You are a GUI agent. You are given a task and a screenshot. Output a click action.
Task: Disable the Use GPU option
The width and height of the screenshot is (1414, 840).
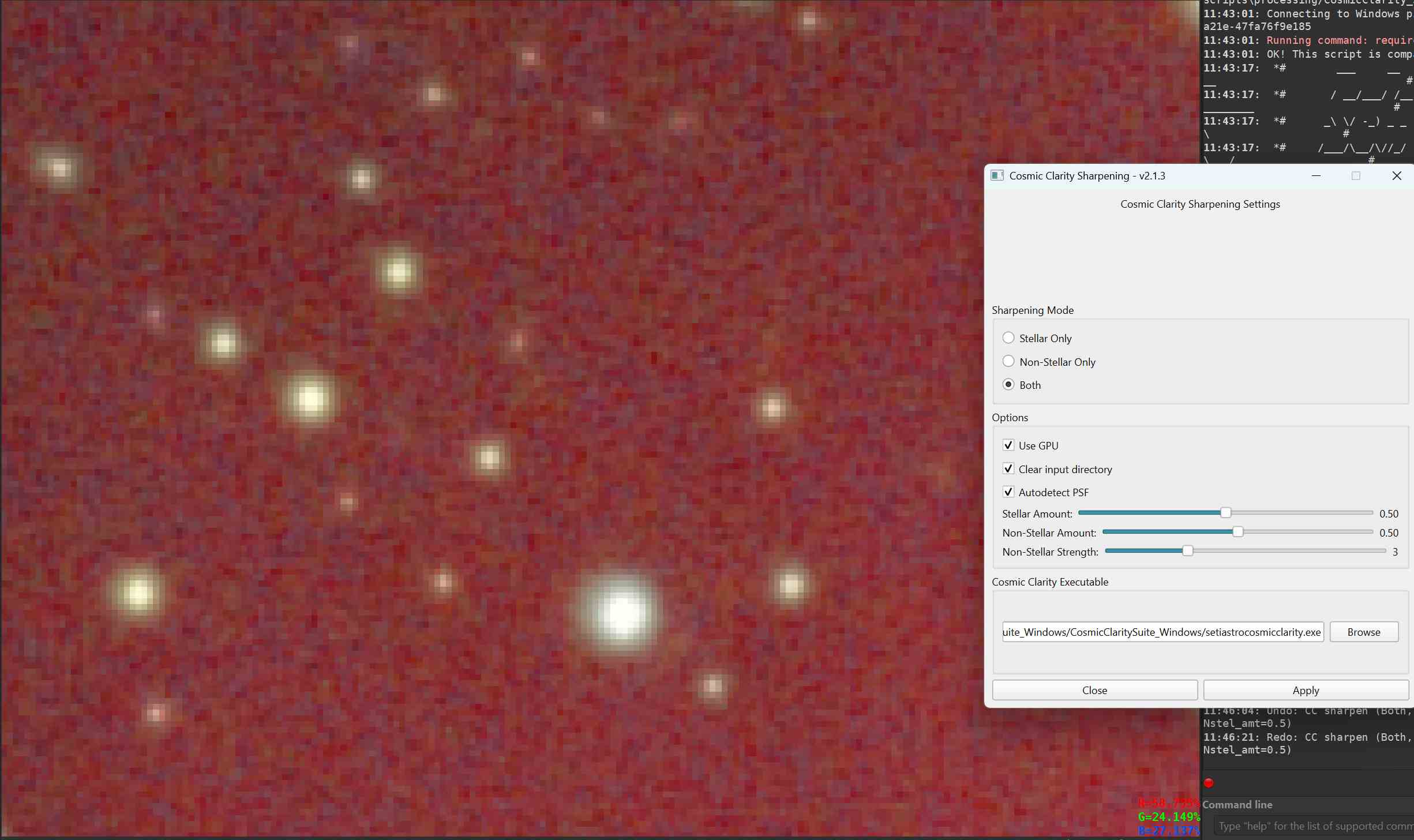[1008, 445]
